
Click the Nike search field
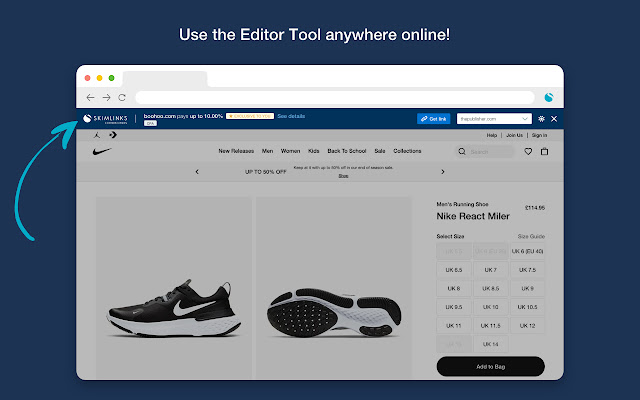[x=484, y=152]
